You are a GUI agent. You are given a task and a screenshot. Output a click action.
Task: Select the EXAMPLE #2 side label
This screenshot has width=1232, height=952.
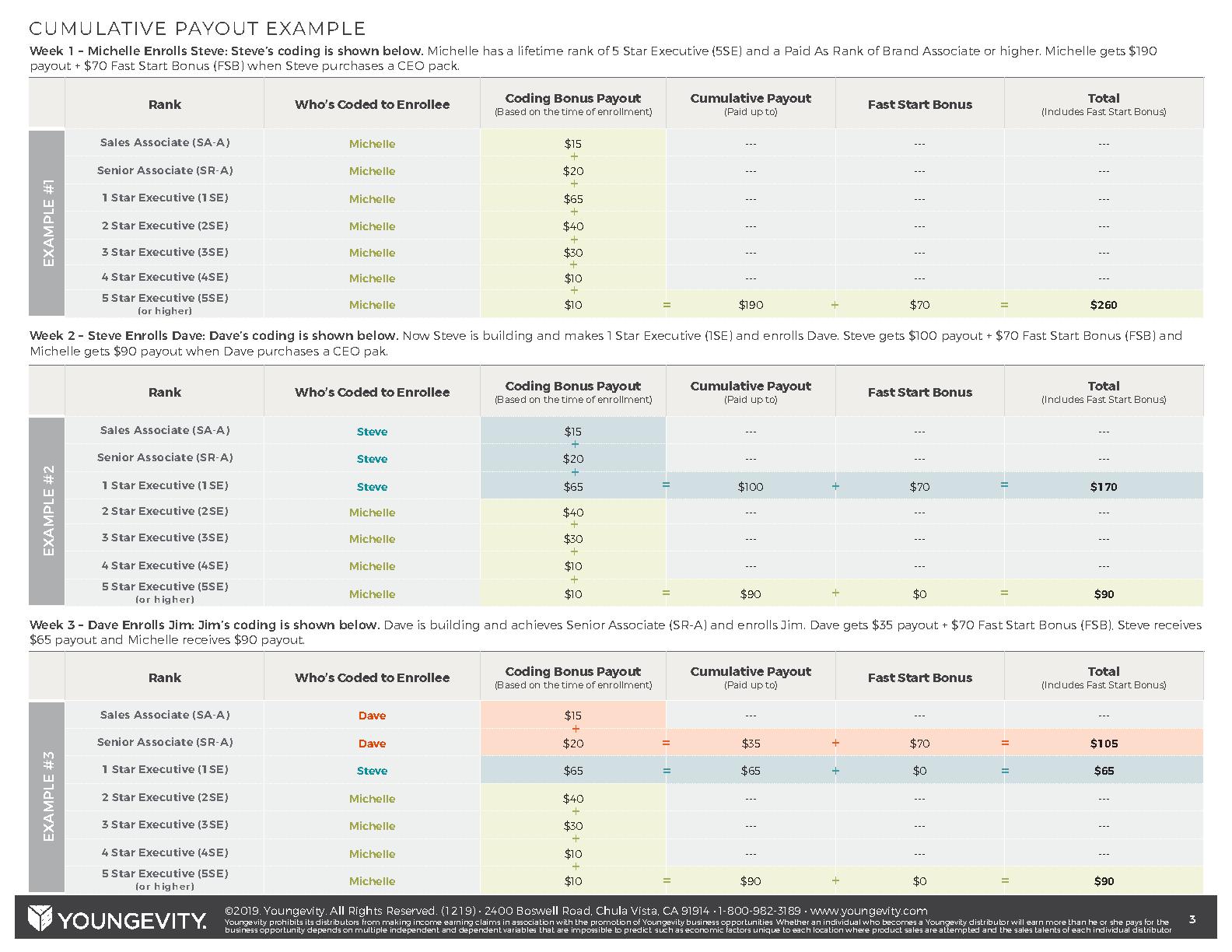pos(48,511)
